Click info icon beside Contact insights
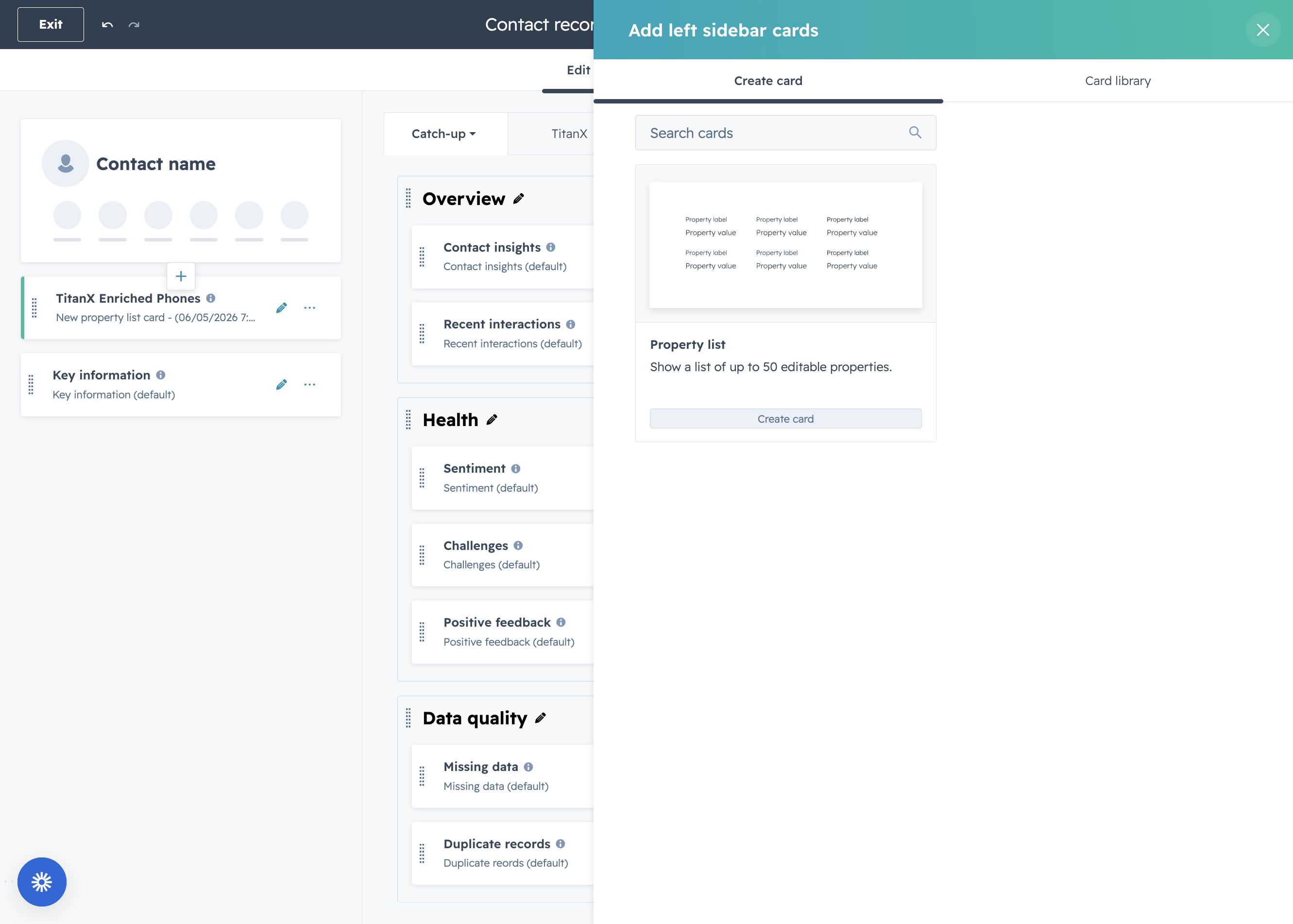 tap(551, 247)
